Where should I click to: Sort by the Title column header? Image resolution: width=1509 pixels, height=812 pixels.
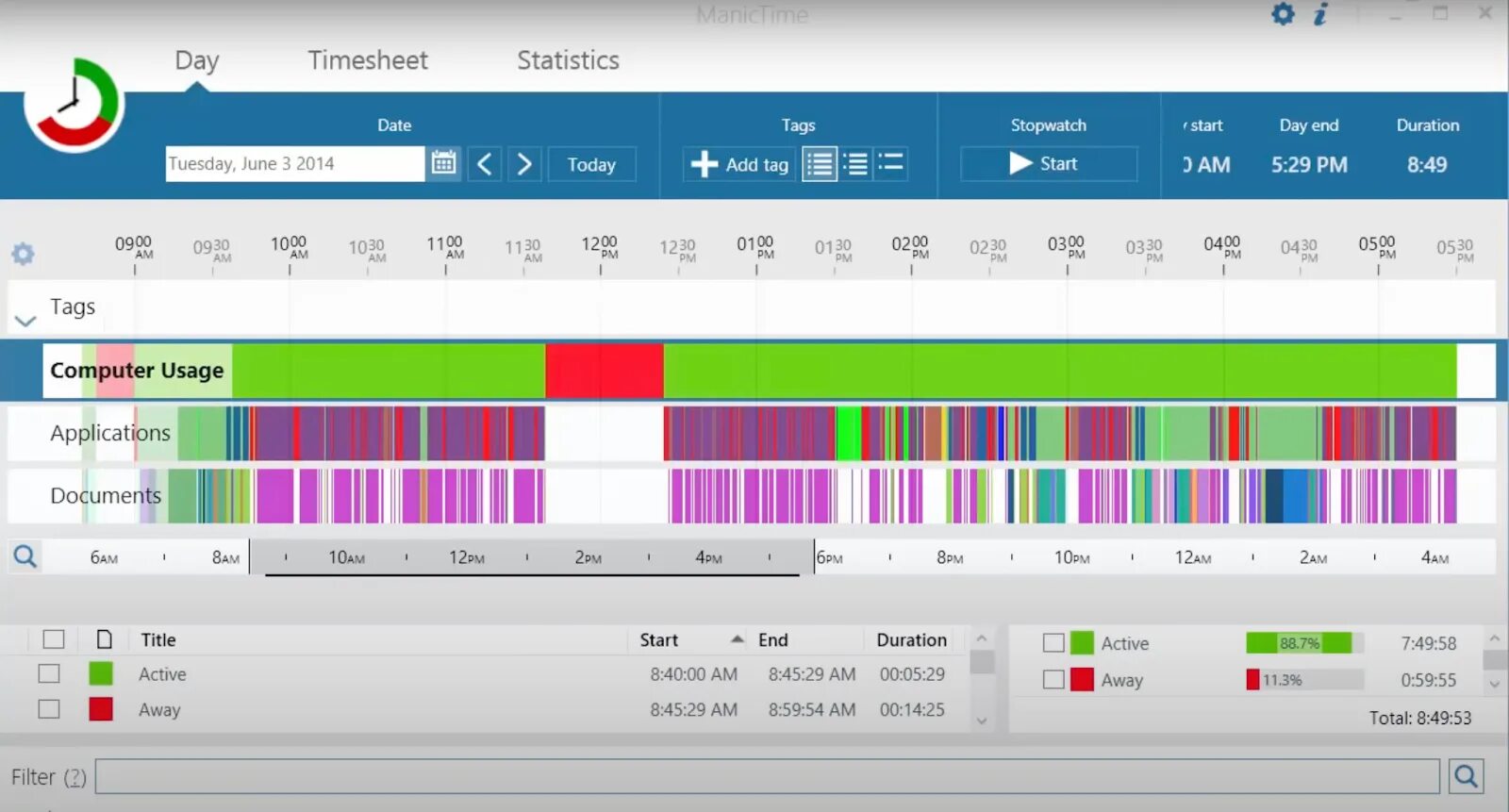[158, 639]
